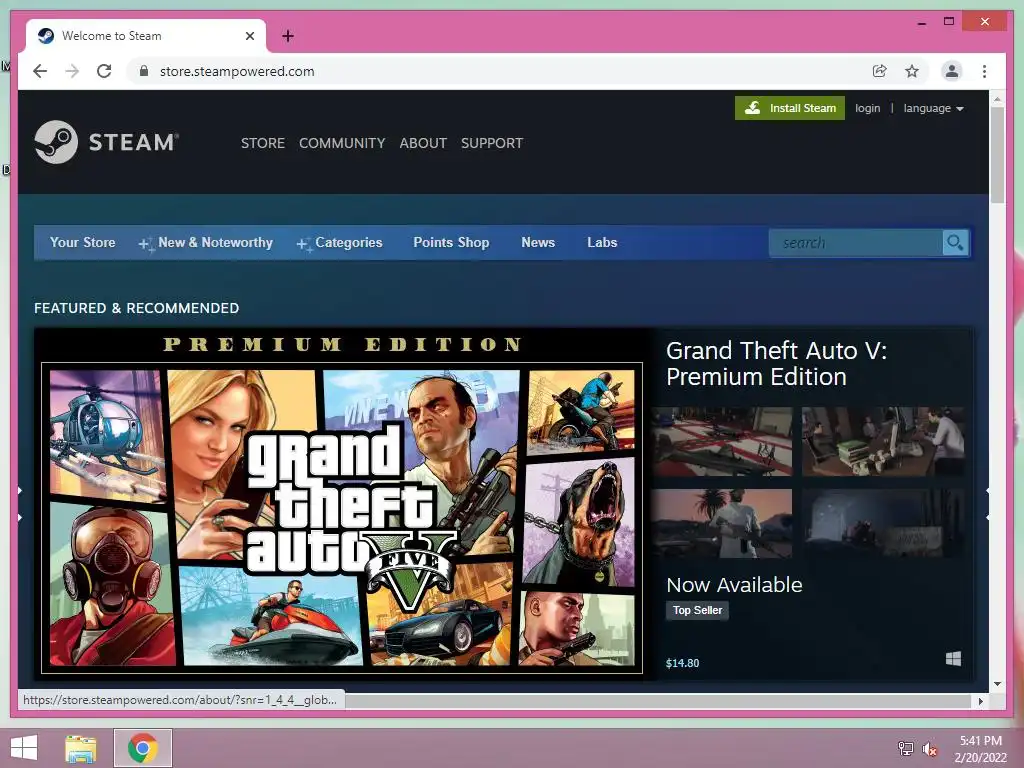The height and width of the screenshot is (768, 1024).
Task: Reload the page with the refresh icon
Action: 104,71
